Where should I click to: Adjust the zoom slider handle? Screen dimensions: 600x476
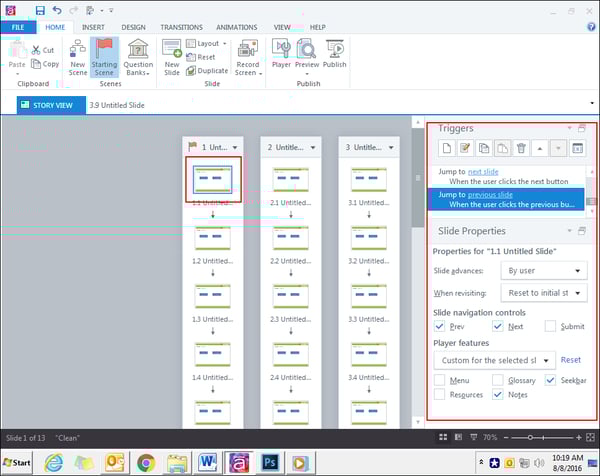(530, 437)
